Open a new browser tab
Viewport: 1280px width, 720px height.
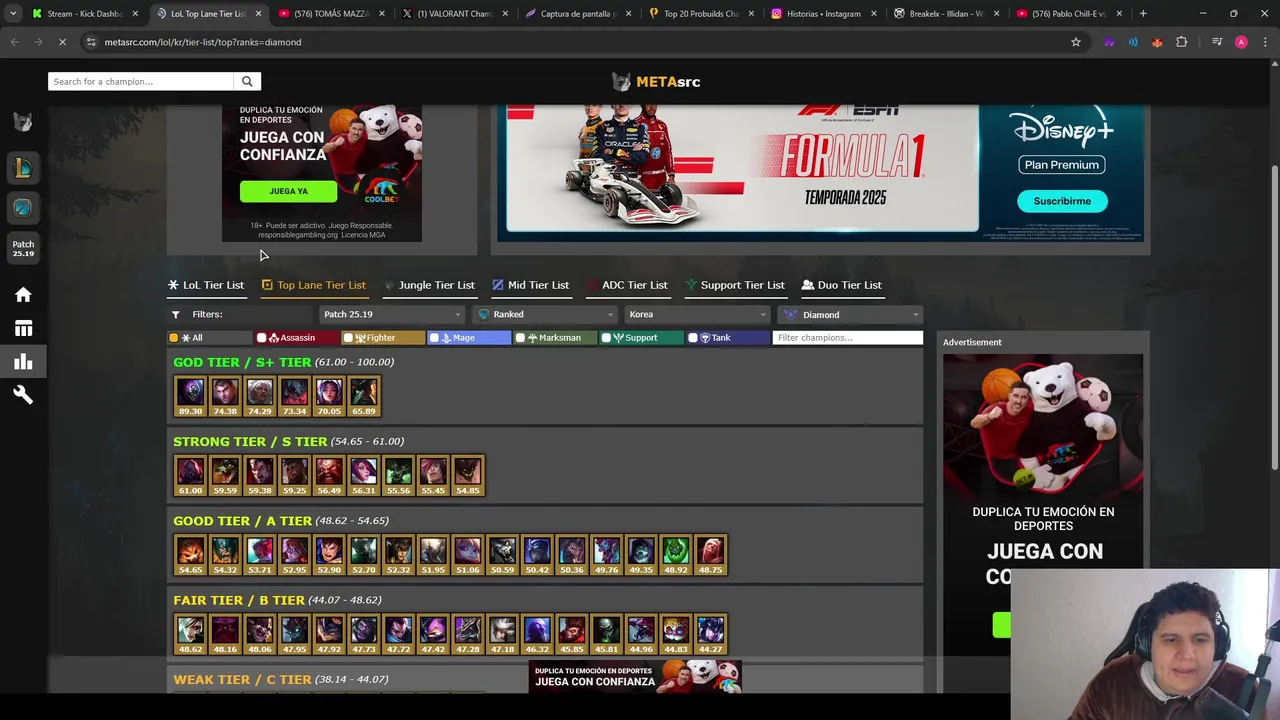(x=1143, y=14)
